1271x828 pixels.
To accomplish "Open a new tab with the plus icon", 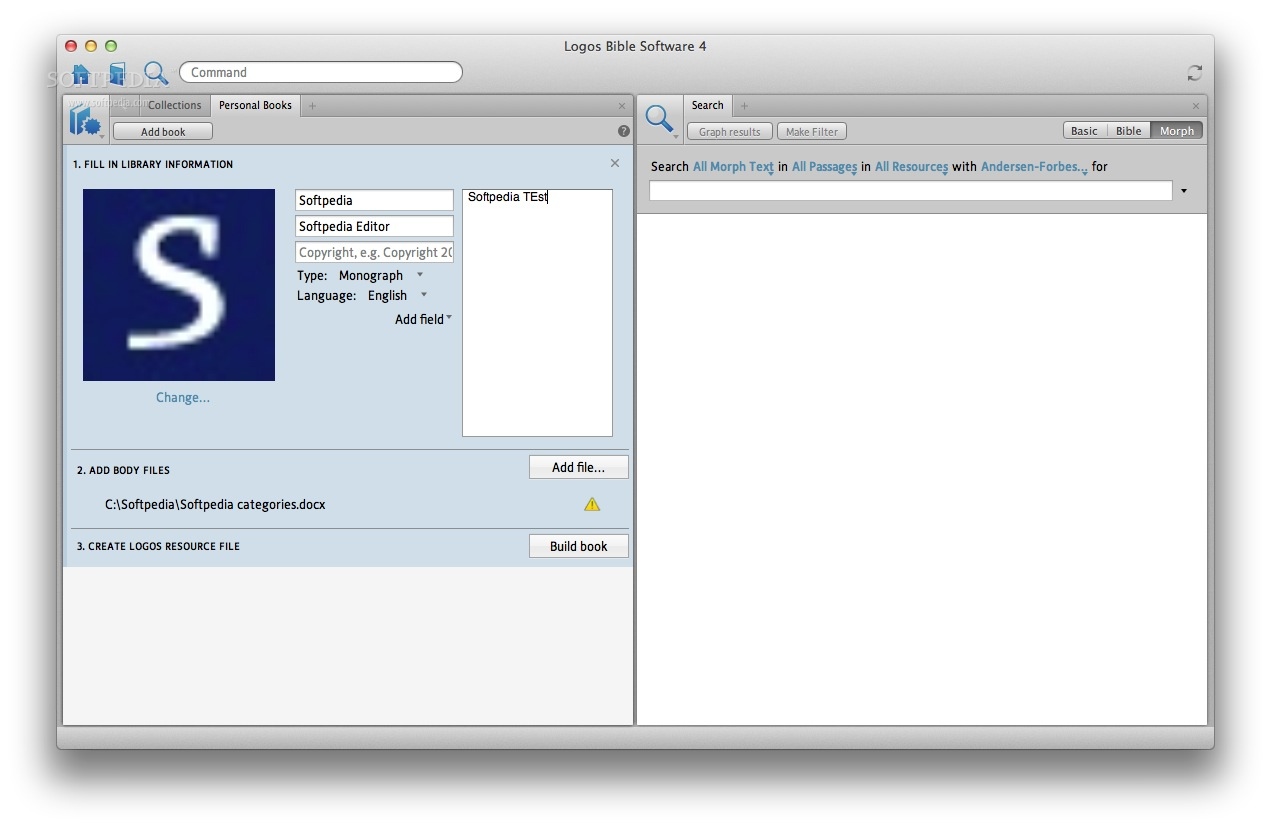I will point(311,105).
